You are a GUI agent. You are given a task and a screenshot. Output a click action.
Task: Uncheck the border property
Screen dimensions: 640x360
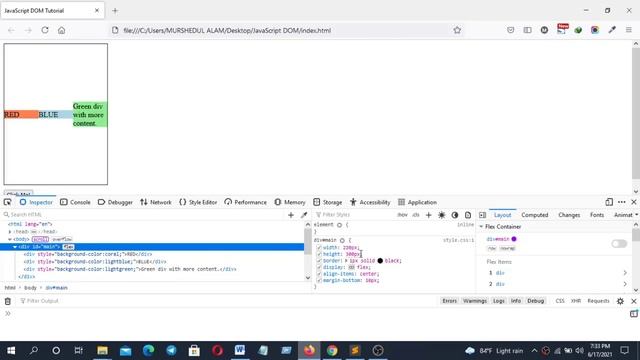pos(319,260)
